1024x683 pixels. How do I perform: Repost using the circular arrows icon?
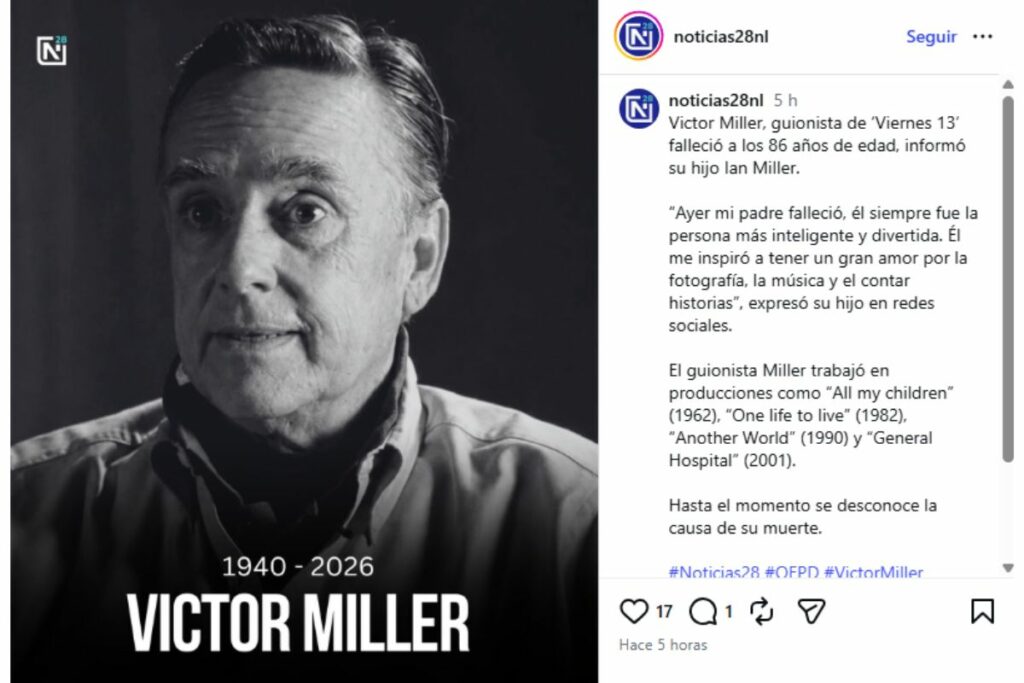tap(761, 612)
